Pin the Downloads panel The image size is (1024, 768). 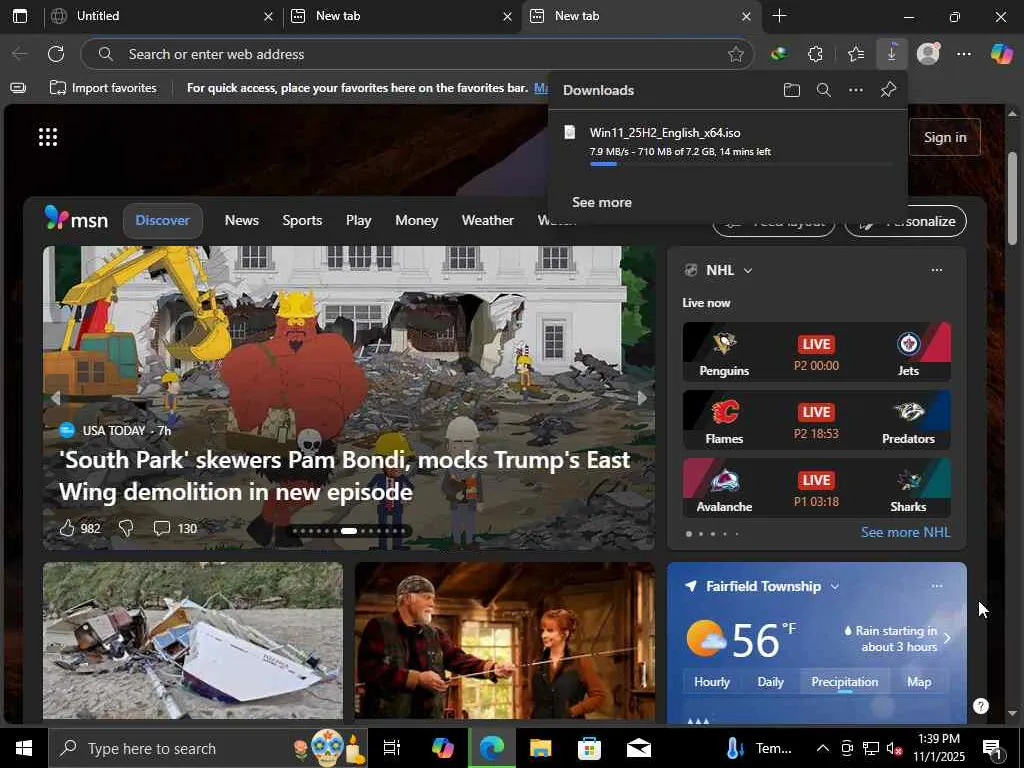[x=888, y=90]
